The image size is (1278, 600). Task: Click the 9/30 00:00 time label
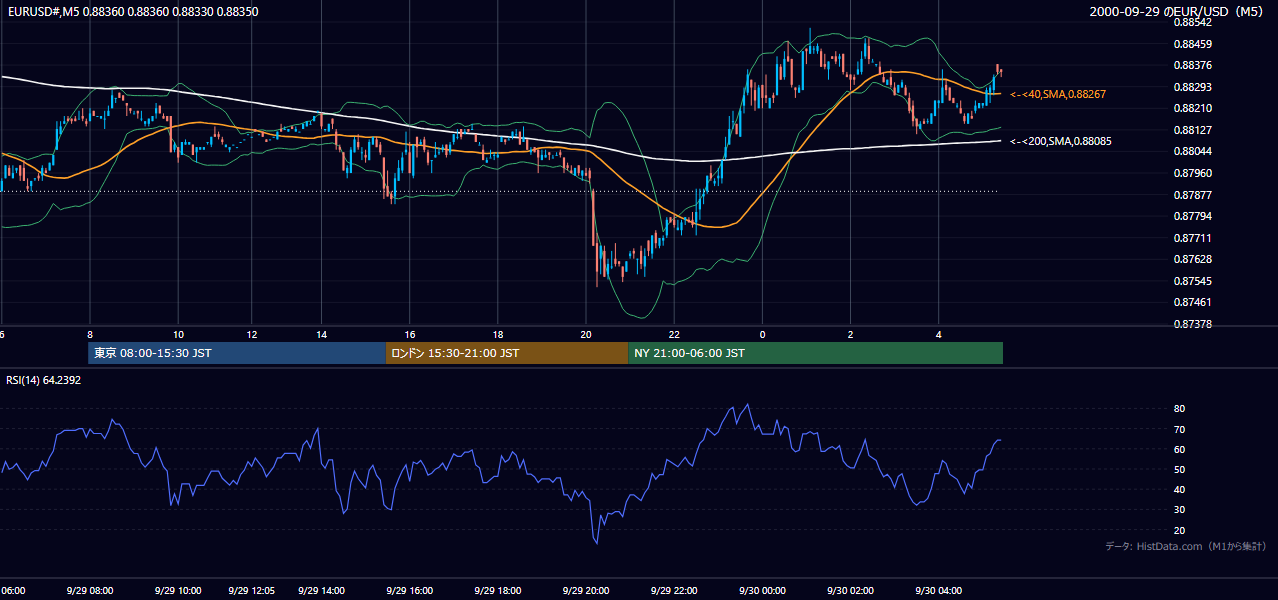coord(762,591)
